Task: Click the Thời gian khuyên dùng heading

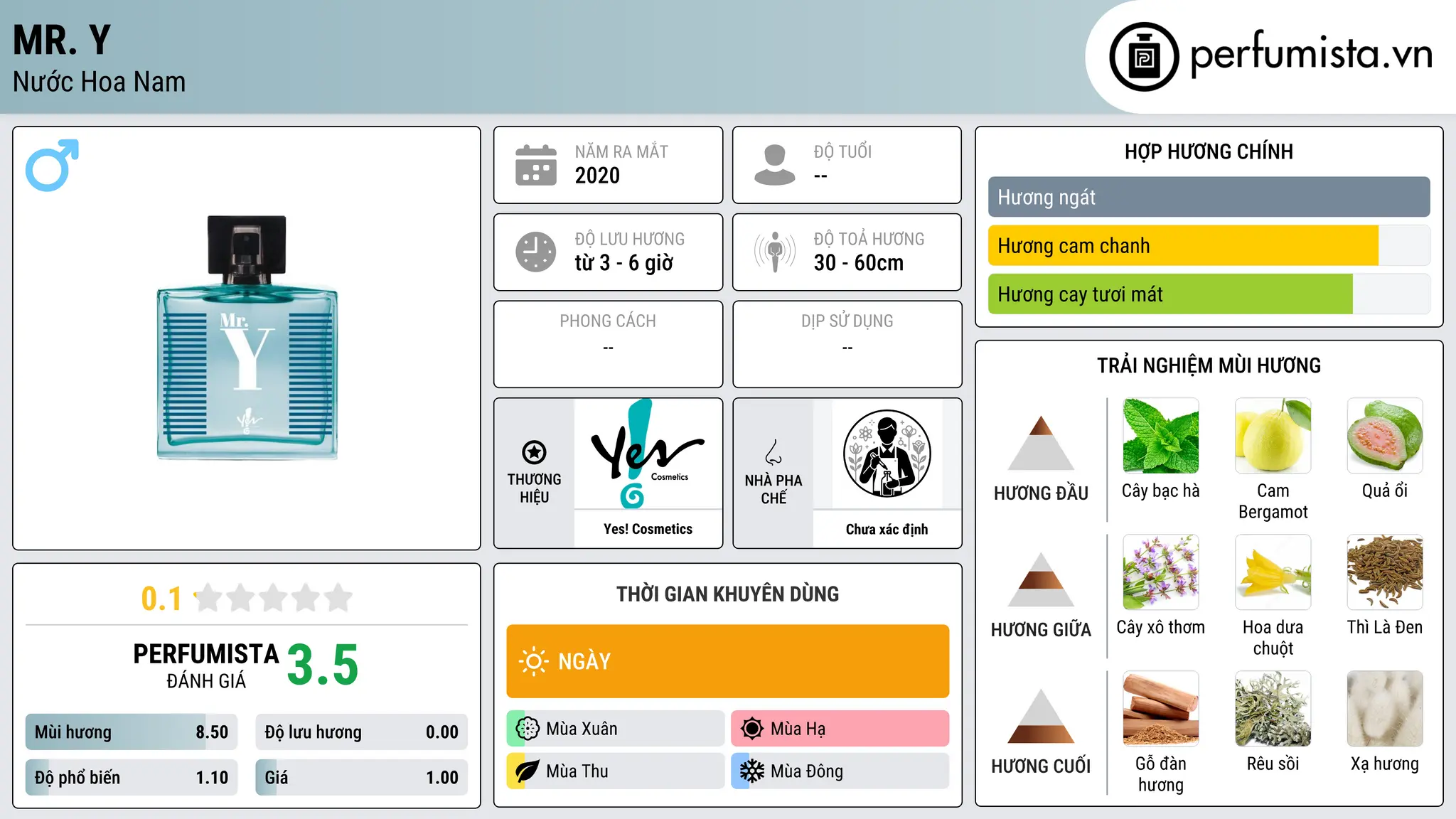Action: pyautogui.click(x=727, y=594)
